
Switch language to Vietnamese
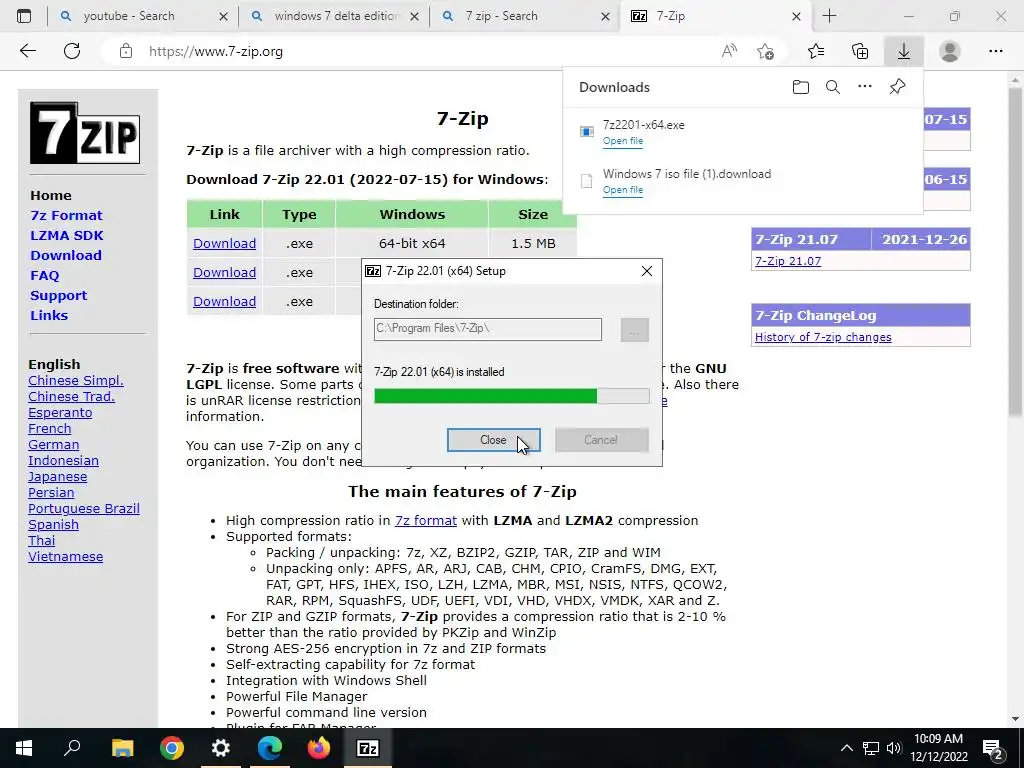65,557
